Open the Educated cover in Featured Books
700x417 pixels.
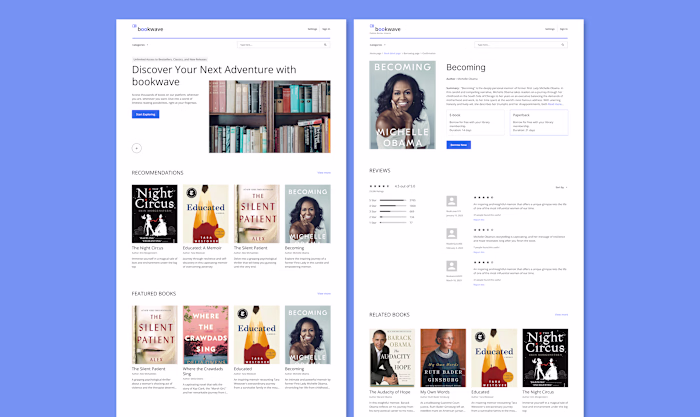(x=257, y=335)
